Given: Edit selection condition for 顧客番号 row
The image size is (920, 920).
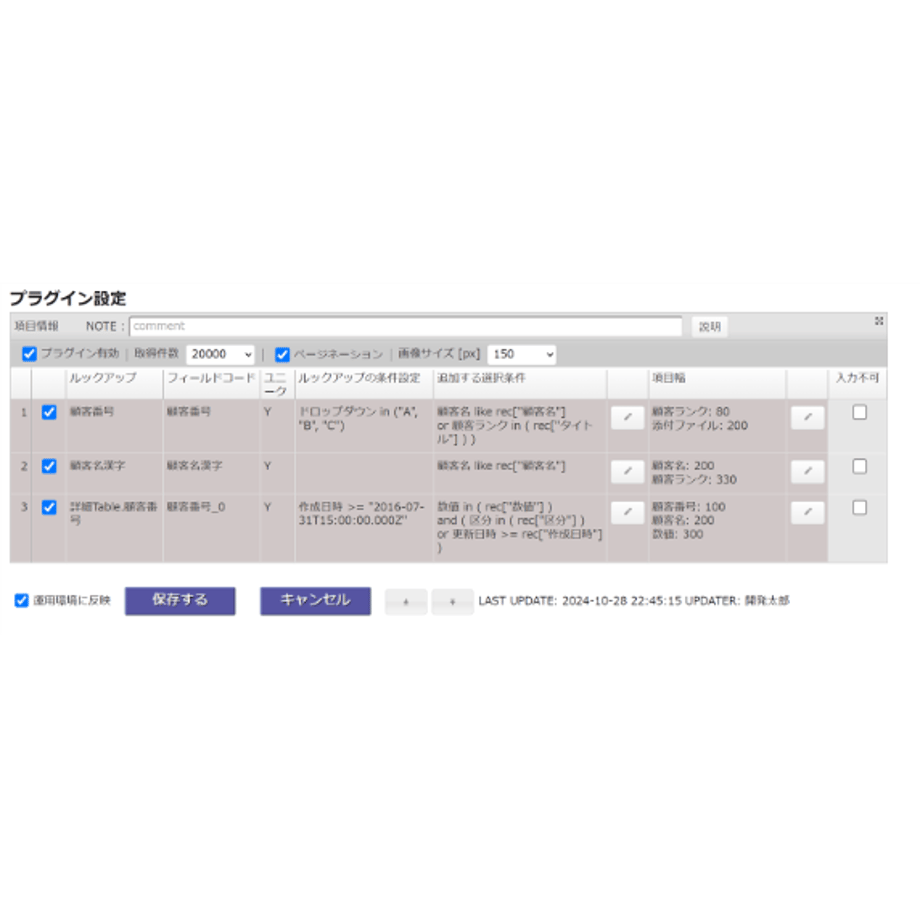Looking at the screenshot, I should tap(627, 418).
